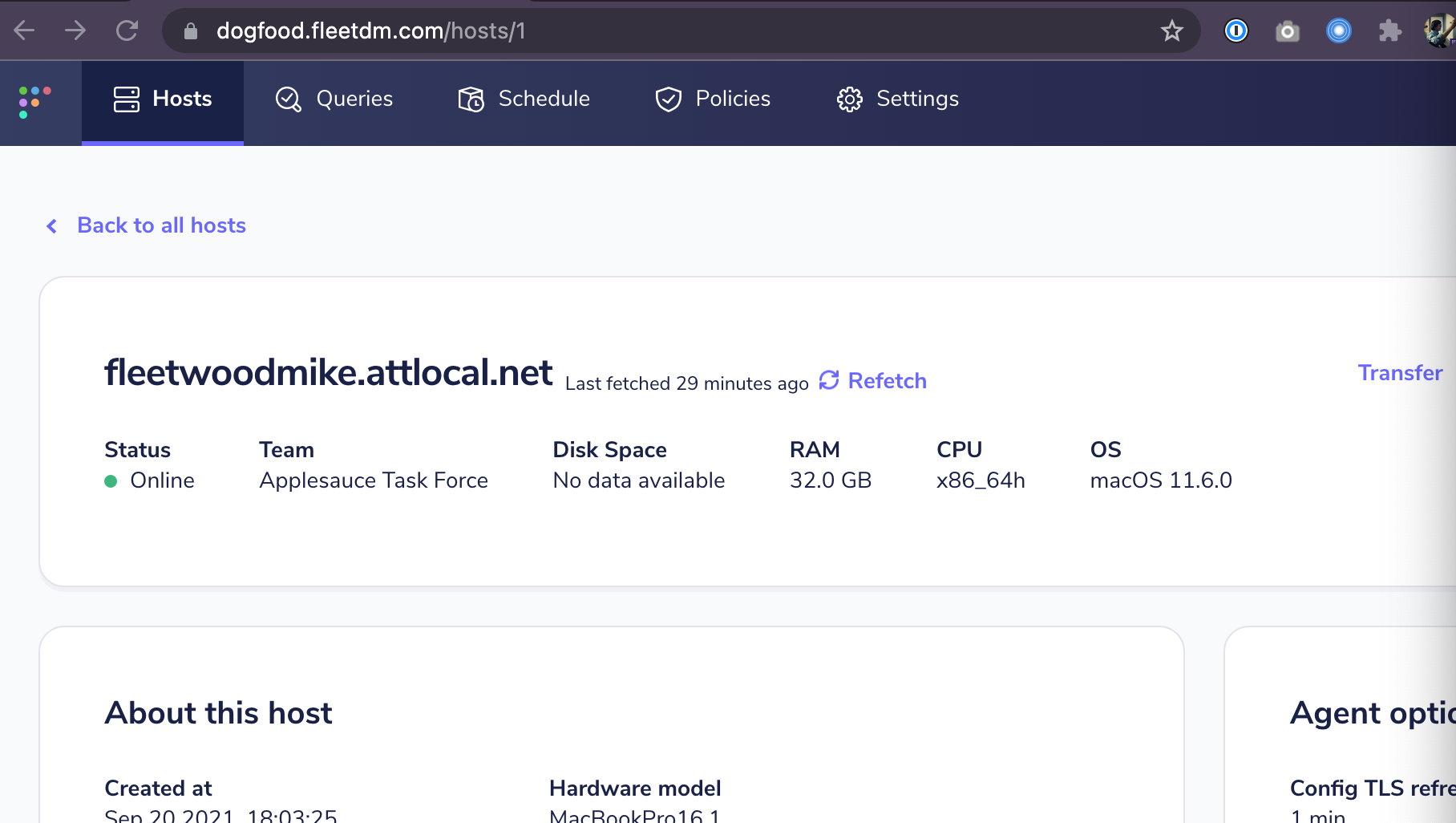Open Settings via the gear icon
Screen dimensions: 1456x823
(x=849, y=99)
